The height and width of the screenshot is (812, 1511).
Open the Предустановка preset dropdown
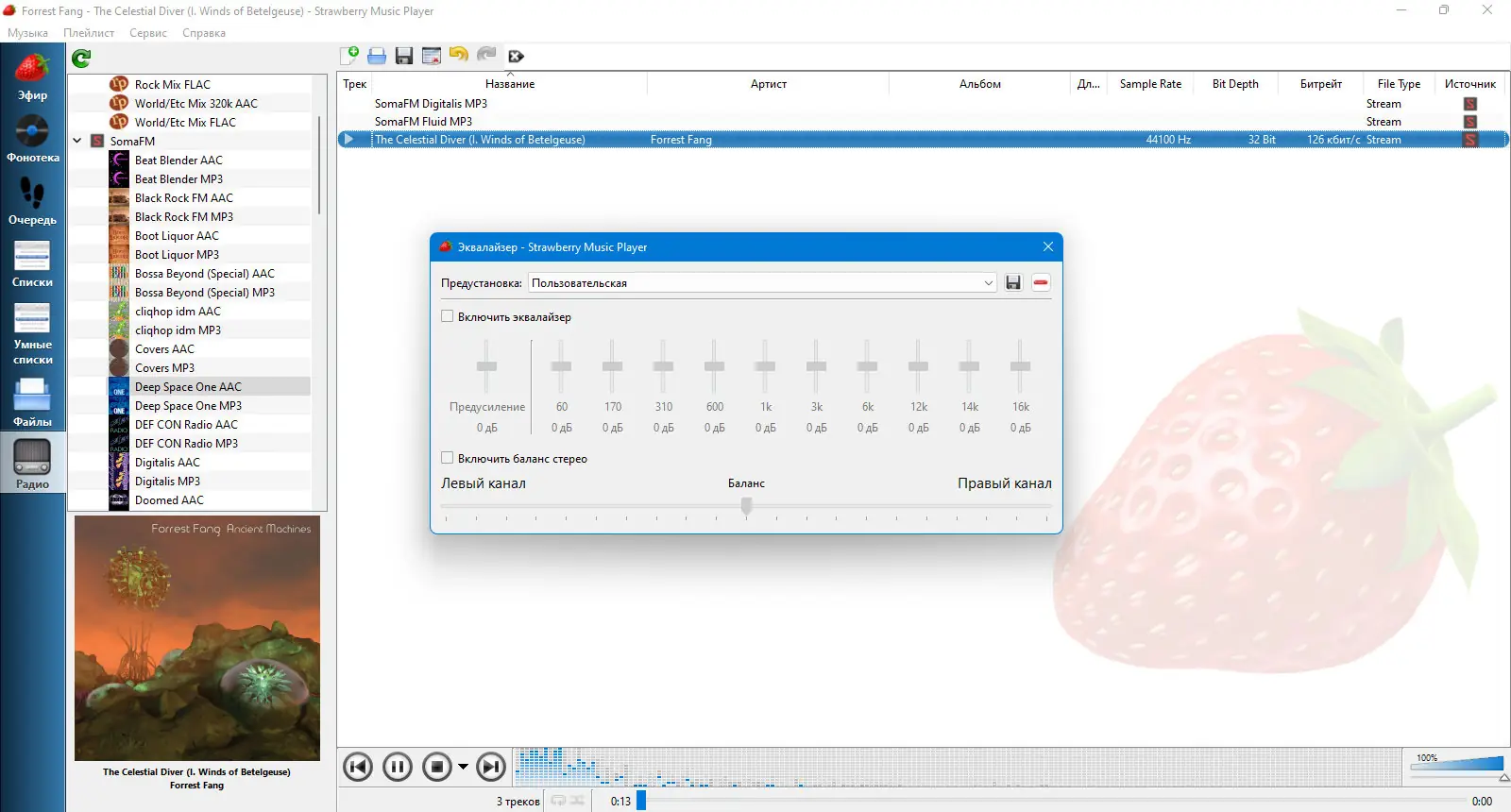(x=762, y=282)
